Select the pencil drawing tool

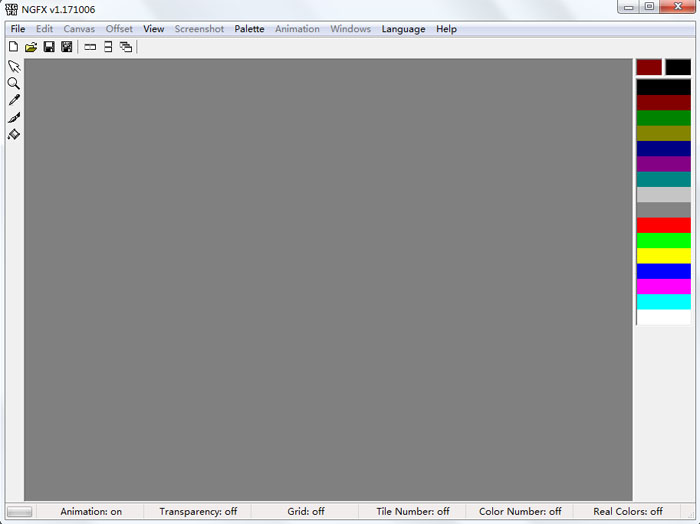click(x=14, y=100)
